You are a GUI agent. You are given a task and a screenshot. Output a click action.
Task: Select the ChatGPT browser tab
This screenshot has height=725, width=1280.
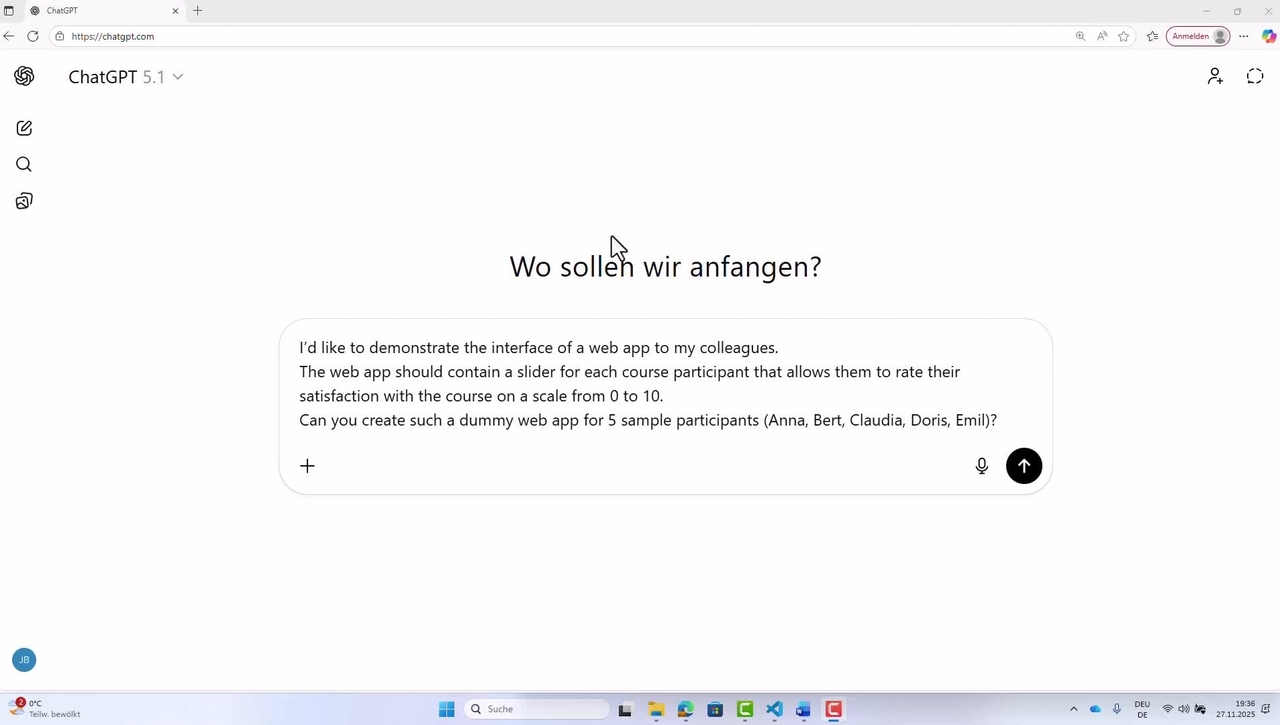pos(100,11)
